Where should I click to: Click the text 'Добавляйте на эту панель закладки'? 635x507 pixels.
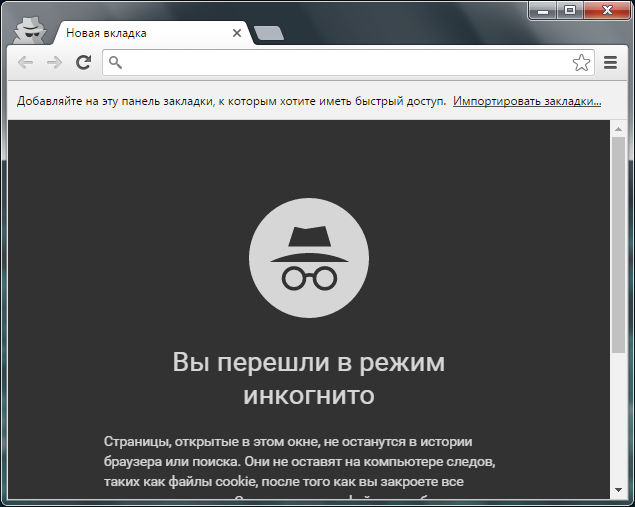115,101
